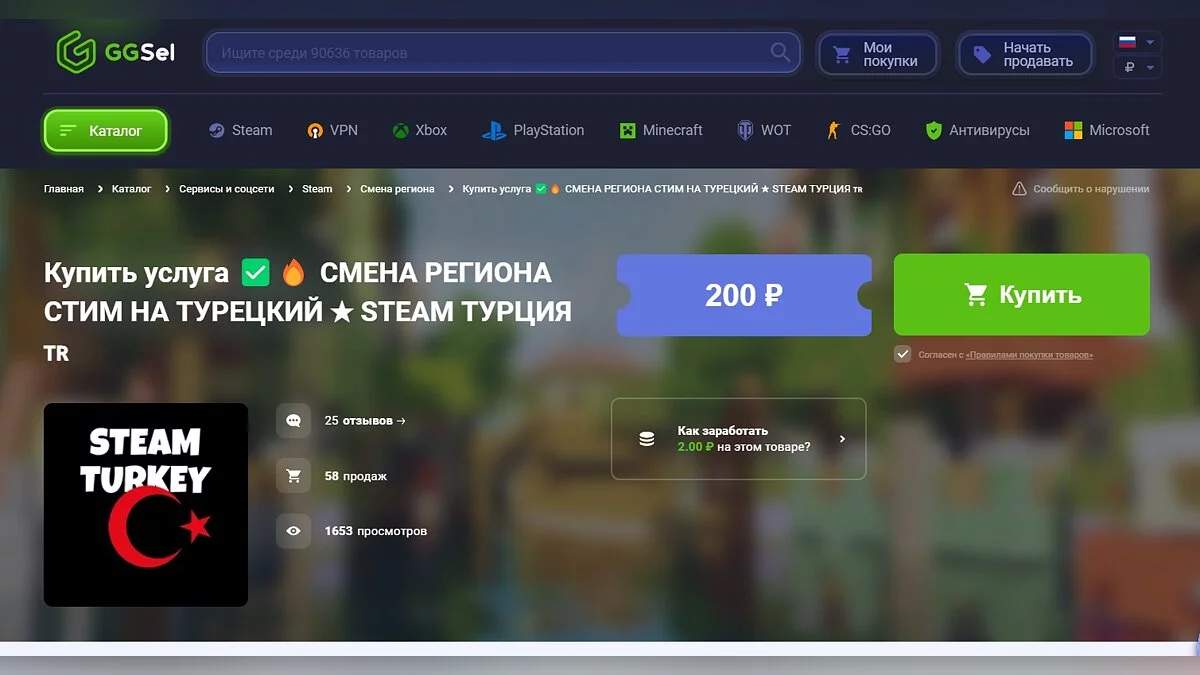Image resolution: width=1200 pixels, height=675 pixels.
Task: Go to the Антивирусы category
Action: pos(977,130)
